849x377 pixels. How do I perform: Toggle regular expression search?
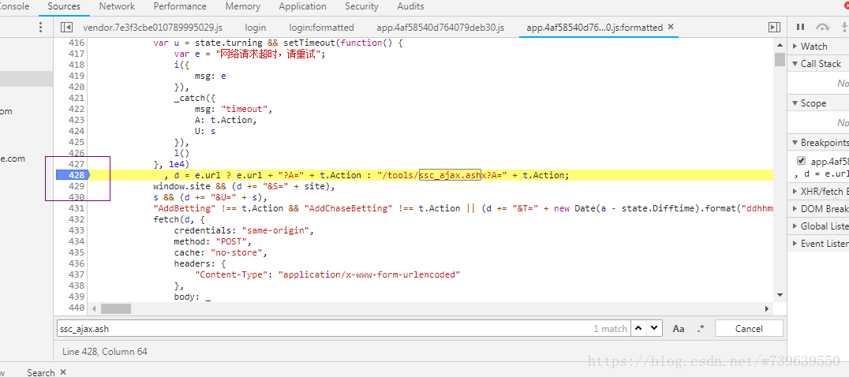point(701,329)
